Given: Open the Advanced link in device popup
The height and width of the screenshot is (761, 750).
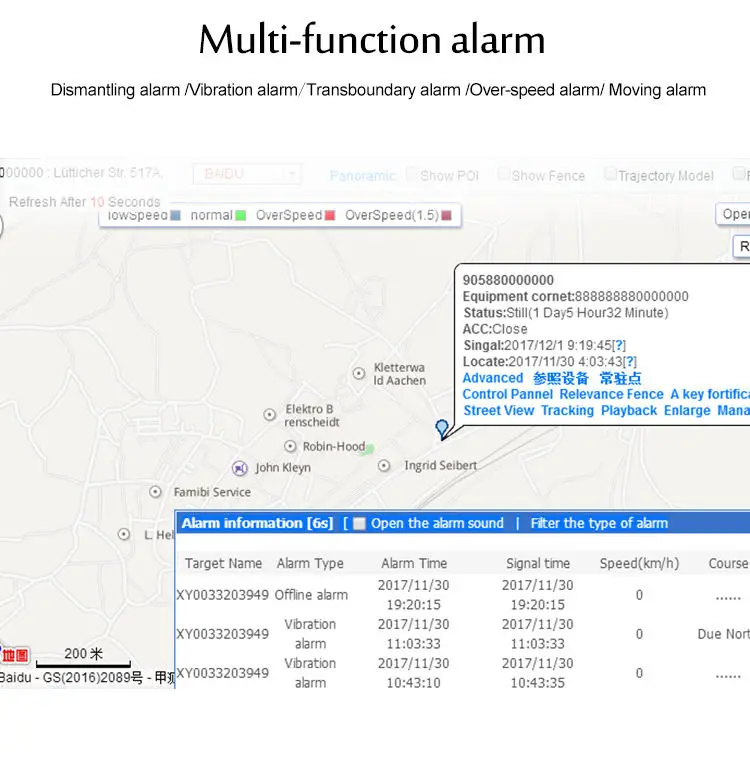Looking at the screenshot, I should pyautogui.click(x=493, y=378).
